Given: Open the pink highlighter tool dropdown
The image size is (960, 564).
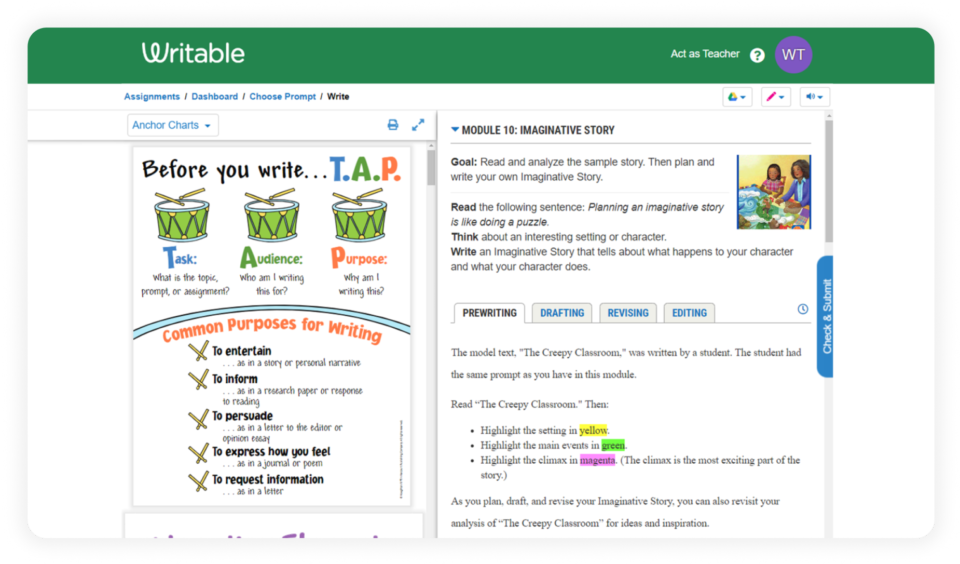Looking at the screenshot, I should click(775, 97).
